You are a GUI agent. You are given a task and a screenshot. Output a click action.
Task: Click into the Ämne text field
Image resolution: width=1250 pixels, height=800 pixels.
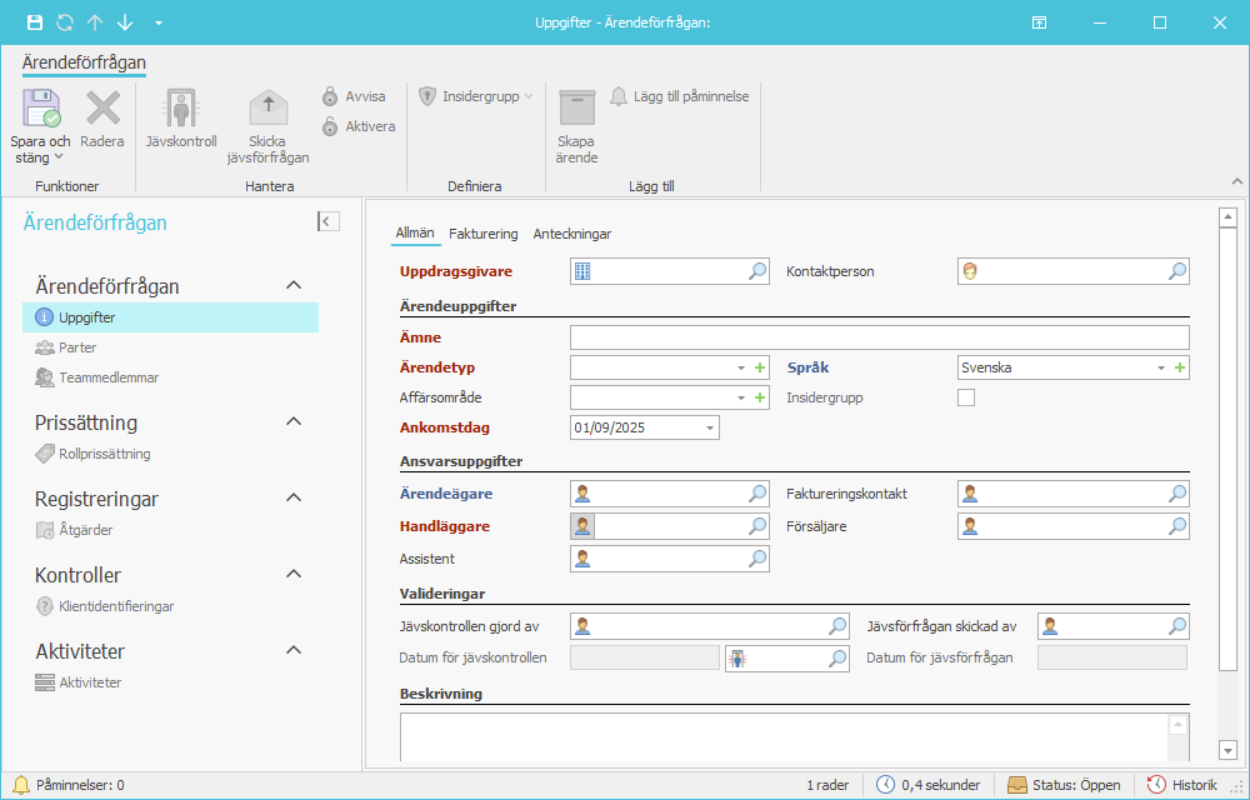pos(879,338)
